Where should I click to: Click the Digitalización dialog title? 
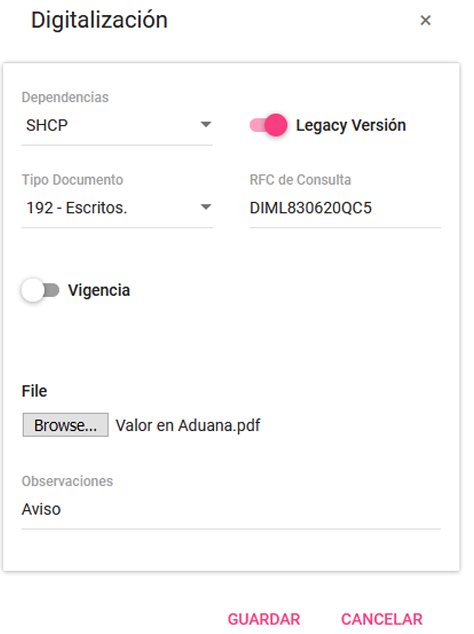point(99,20)
